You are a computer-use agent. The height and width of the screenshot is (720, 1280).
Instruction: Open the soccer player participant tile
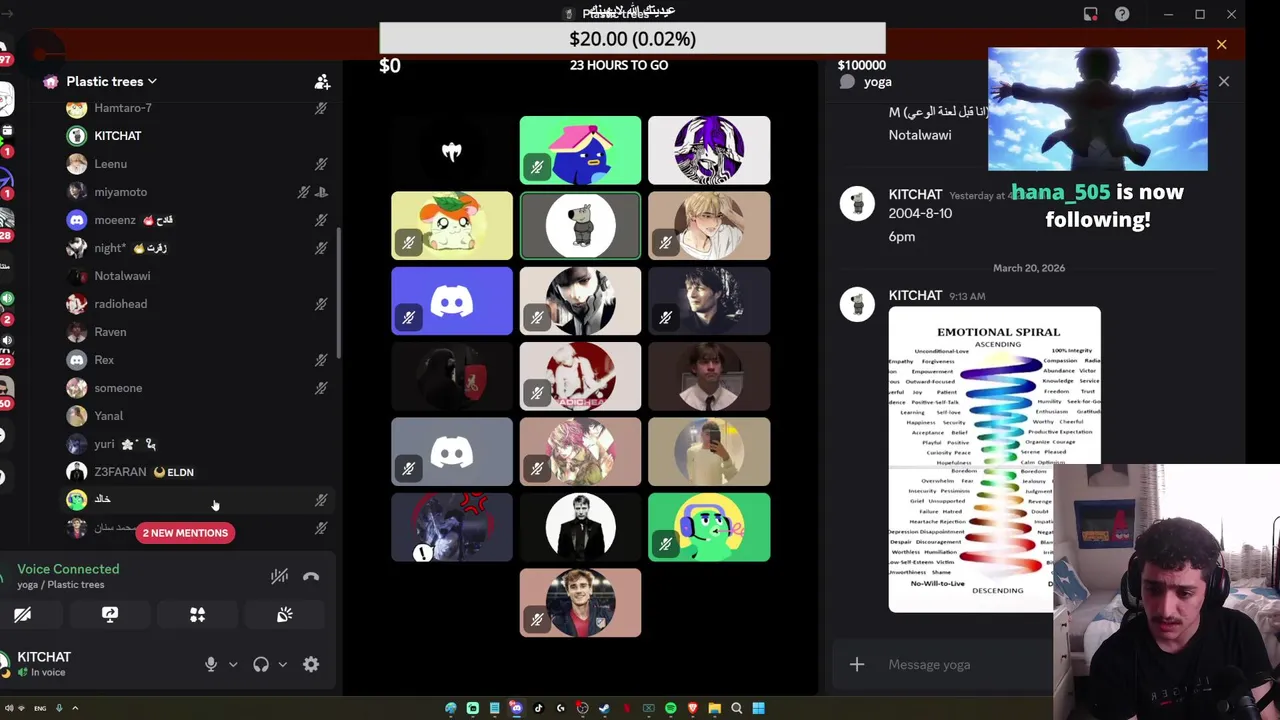580,603
